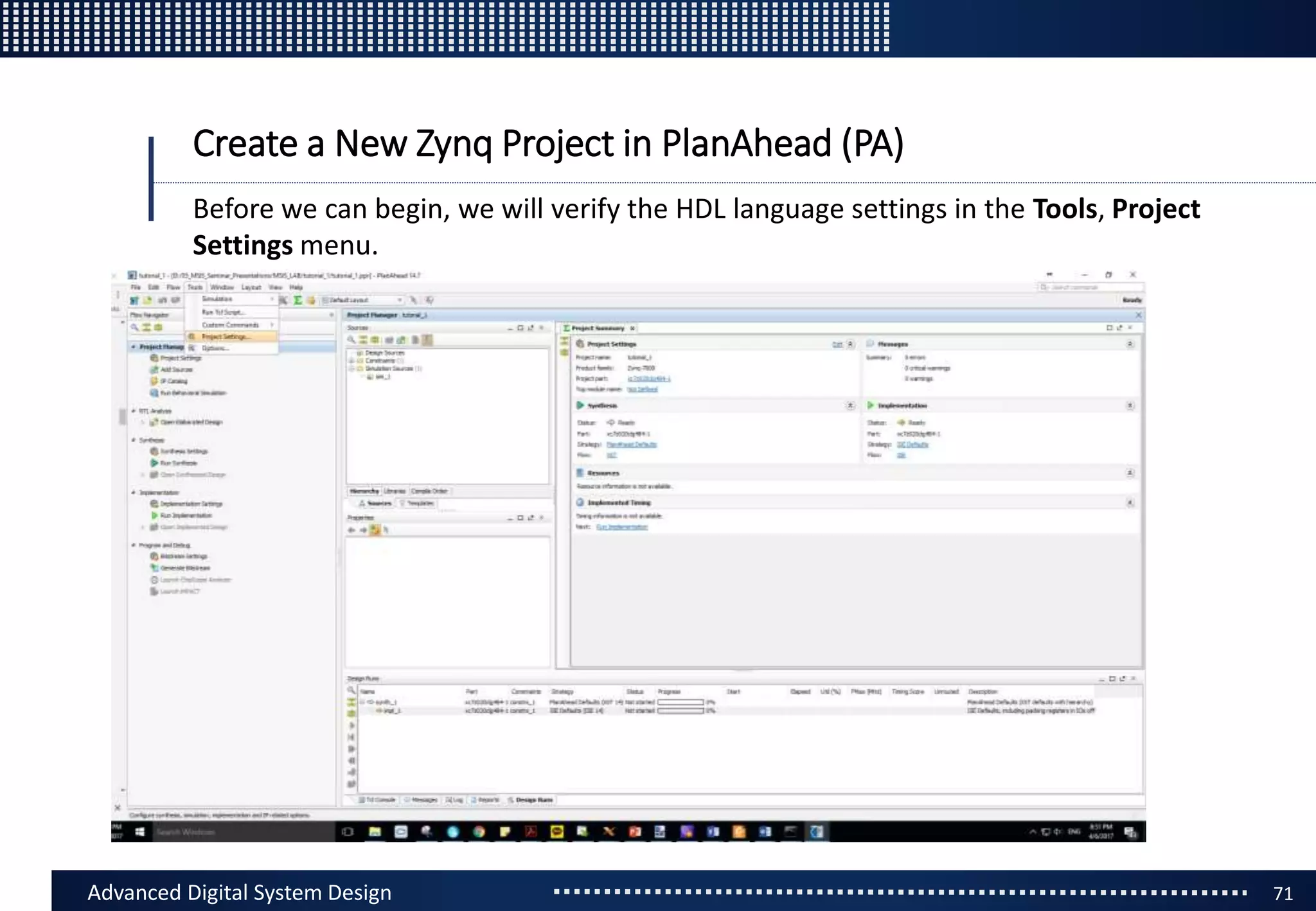Open Implementation Settings in Flow Navigator
Image resolution: width=1316 pixels, height=911 pixels.
186,504
